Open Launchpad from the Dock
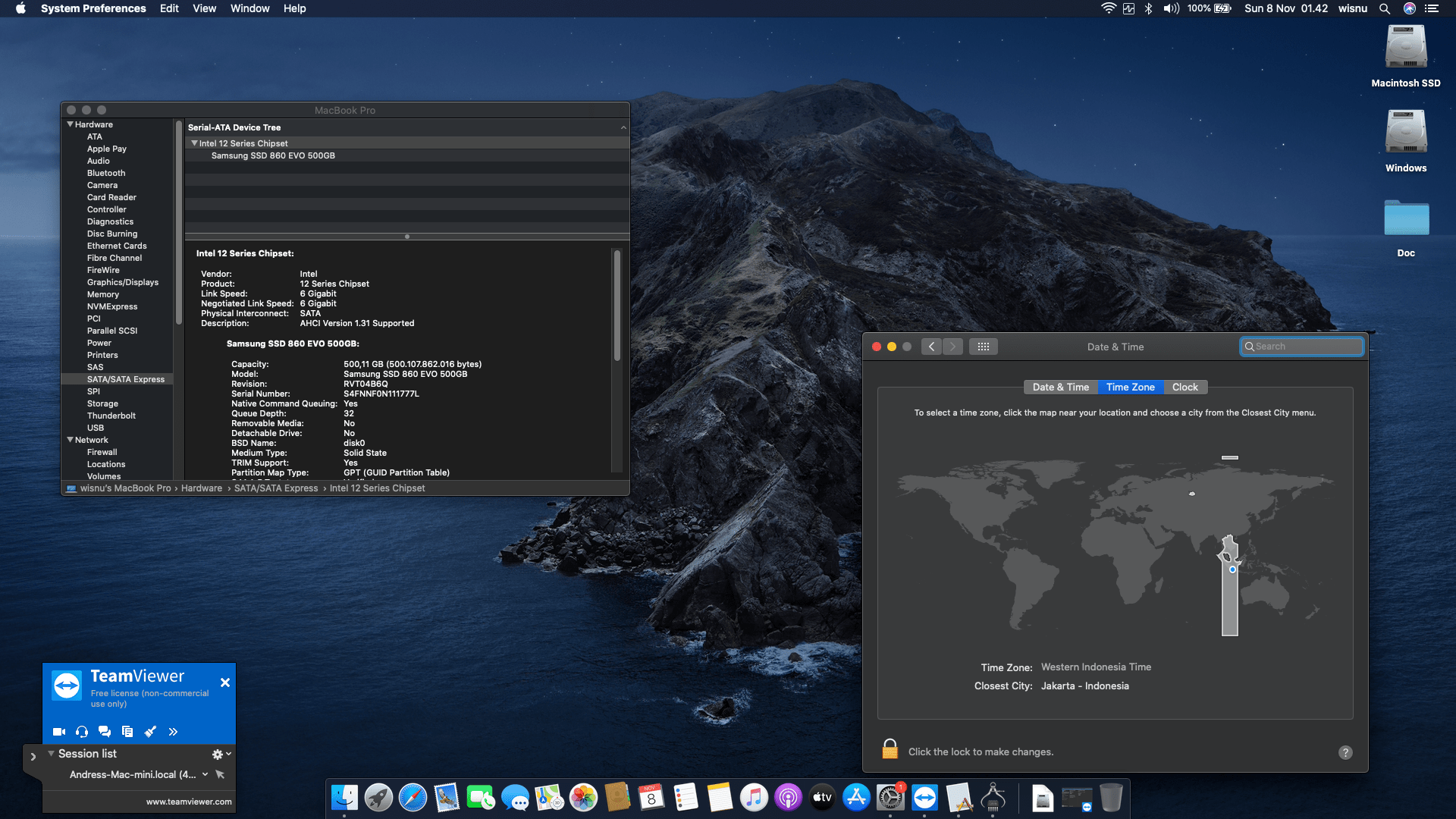Viewport: 1456px width, 819px height. (379, 798)
